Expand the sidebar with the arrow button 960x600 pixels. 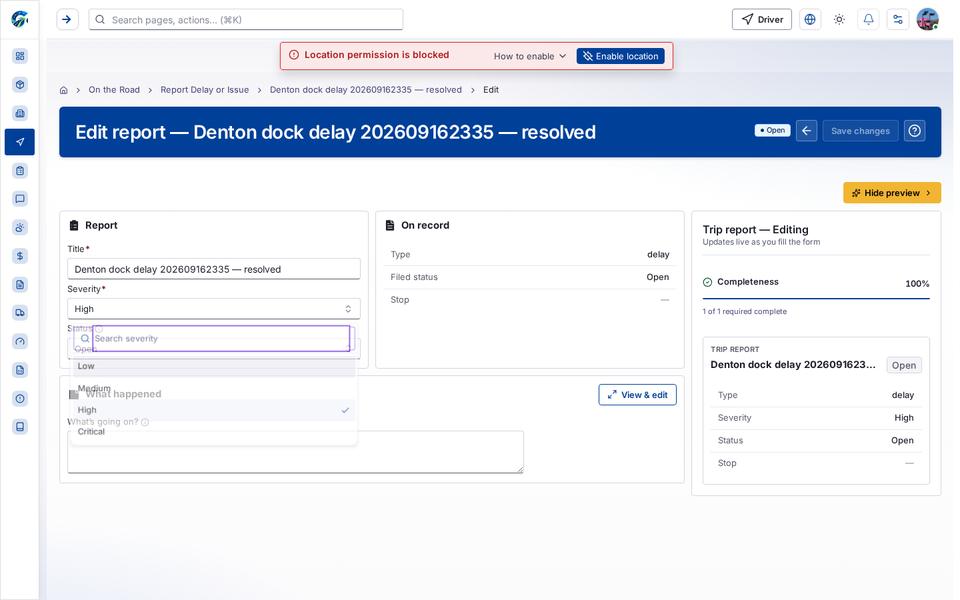(67, 20)
